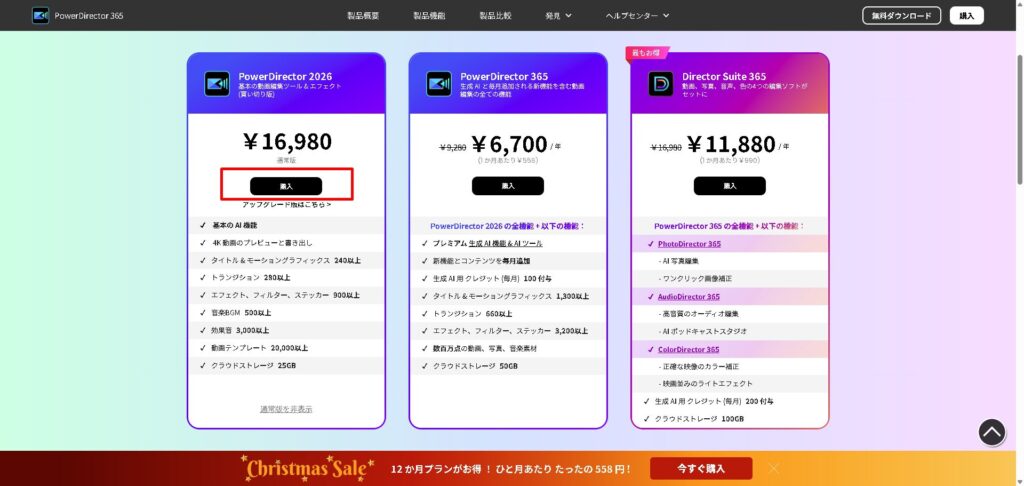Open the アップグレード版はこちら link
1024x486 pixels.
pyautogui.click(x=286, y=204)
